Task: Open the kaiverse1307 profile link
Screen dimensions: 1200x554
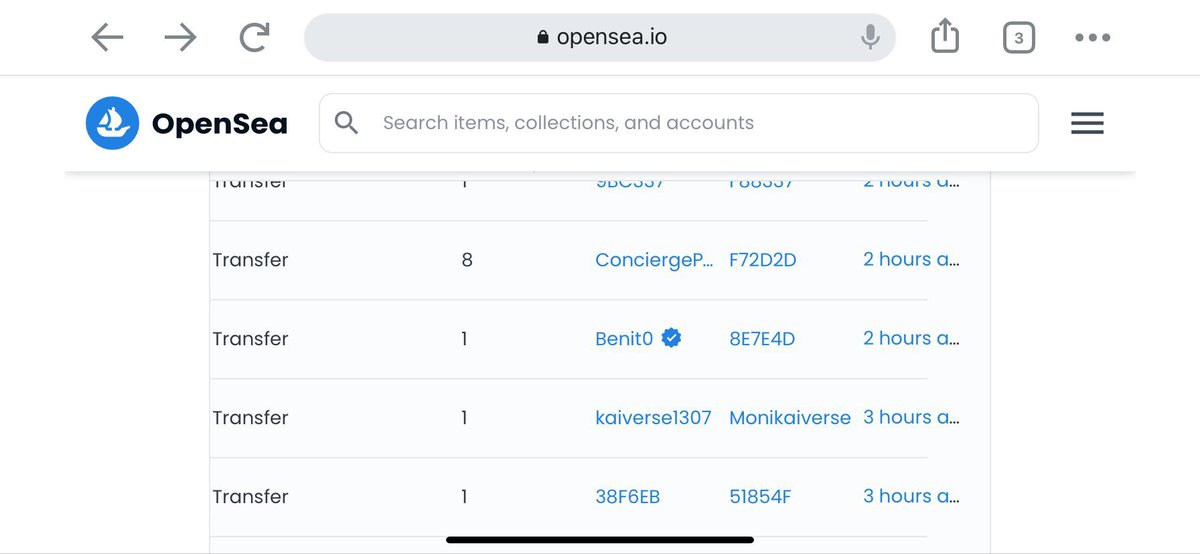Action: coord(653,418)
